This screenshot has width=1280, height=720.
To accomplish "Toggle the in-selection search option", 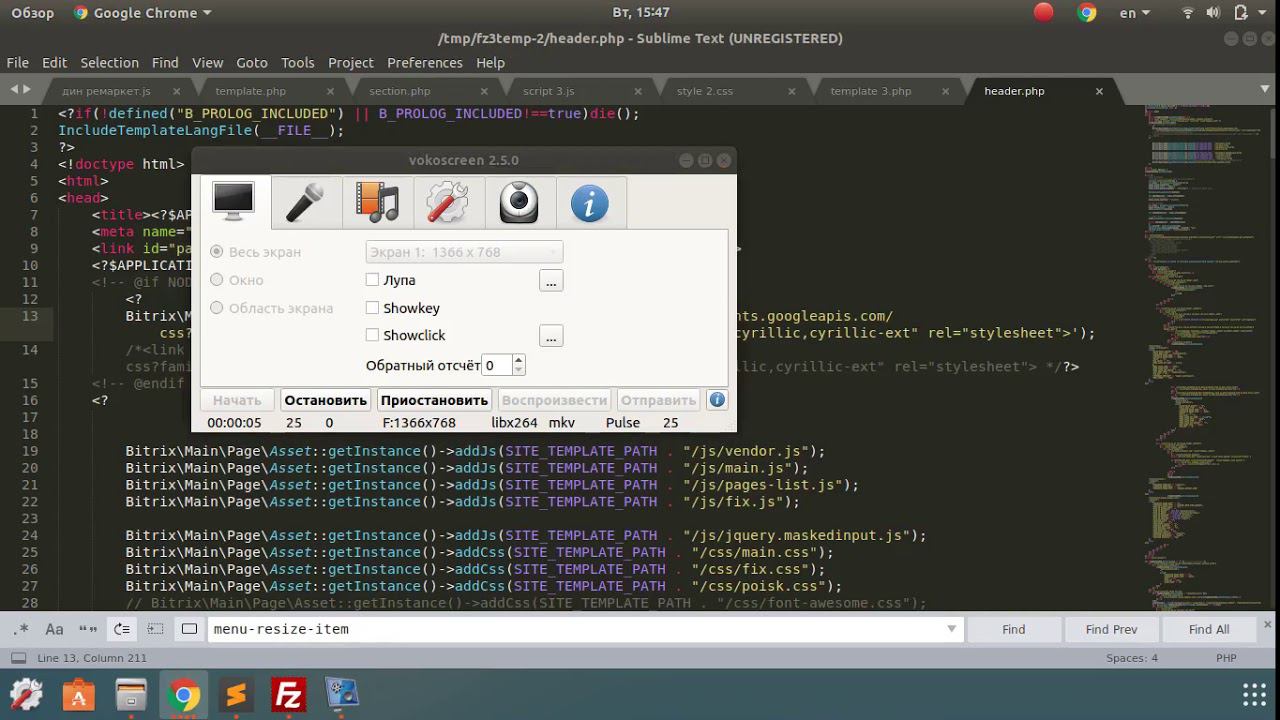I will pyautogui.click(x=155, y=629).
